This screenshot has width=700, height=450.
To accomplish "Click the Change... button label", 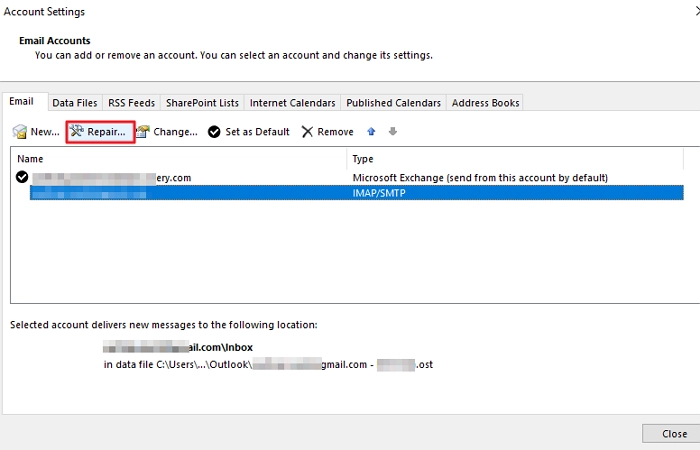I will [x=175, y=132].
